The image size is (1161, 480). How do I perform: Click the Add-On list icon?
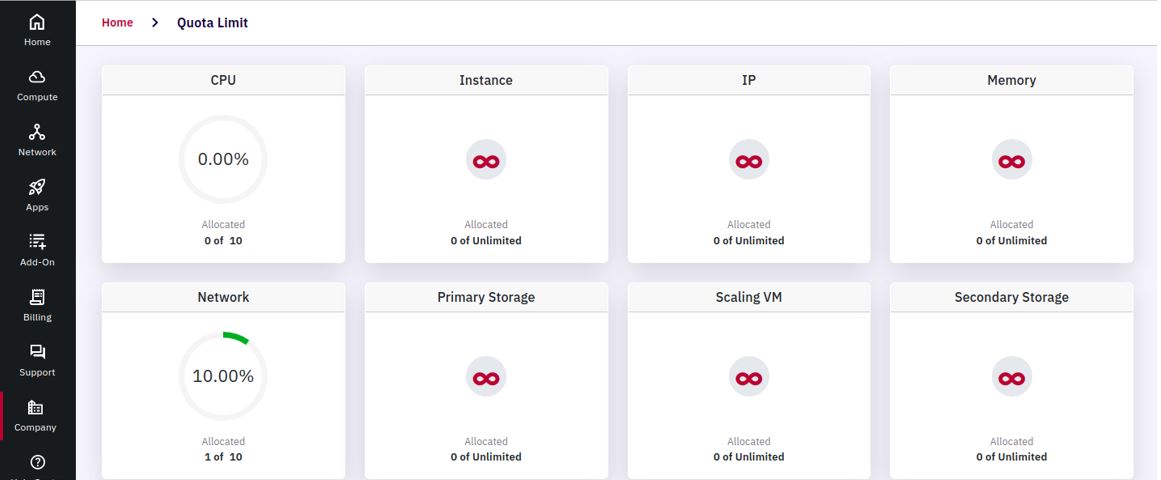(37, 241)
